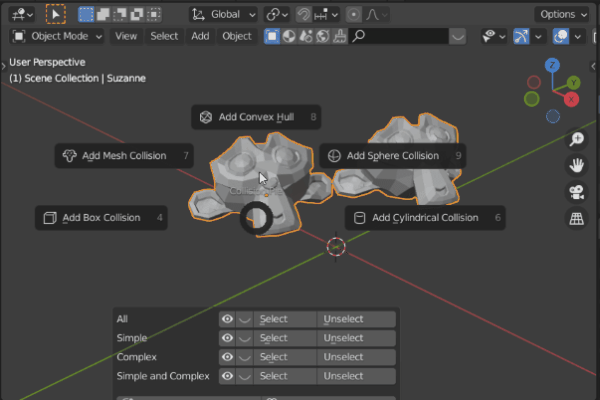Open the Object Mode dropdown
The image size is (600, 400).
coord(56,36)
